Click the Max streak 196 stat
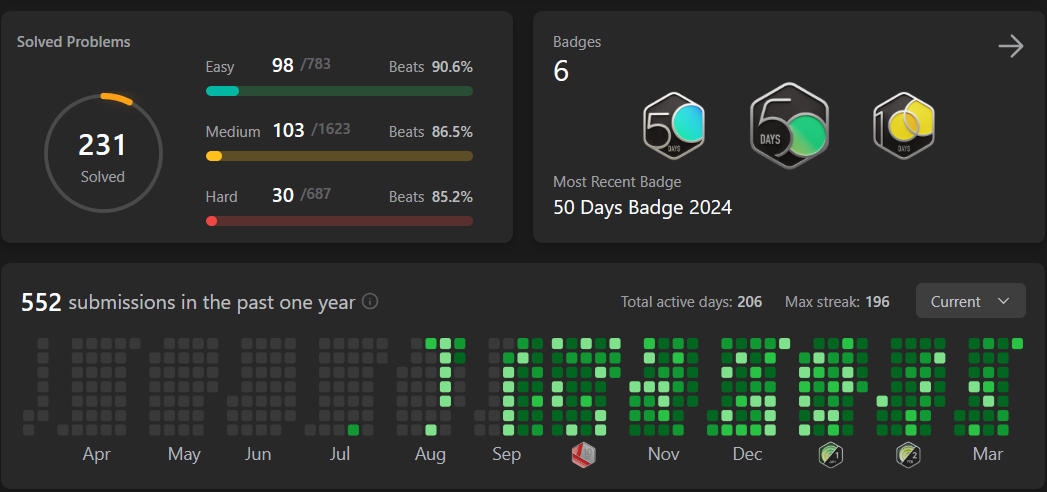This screenshot has height=492, width=1047. [x=836, y=301]
